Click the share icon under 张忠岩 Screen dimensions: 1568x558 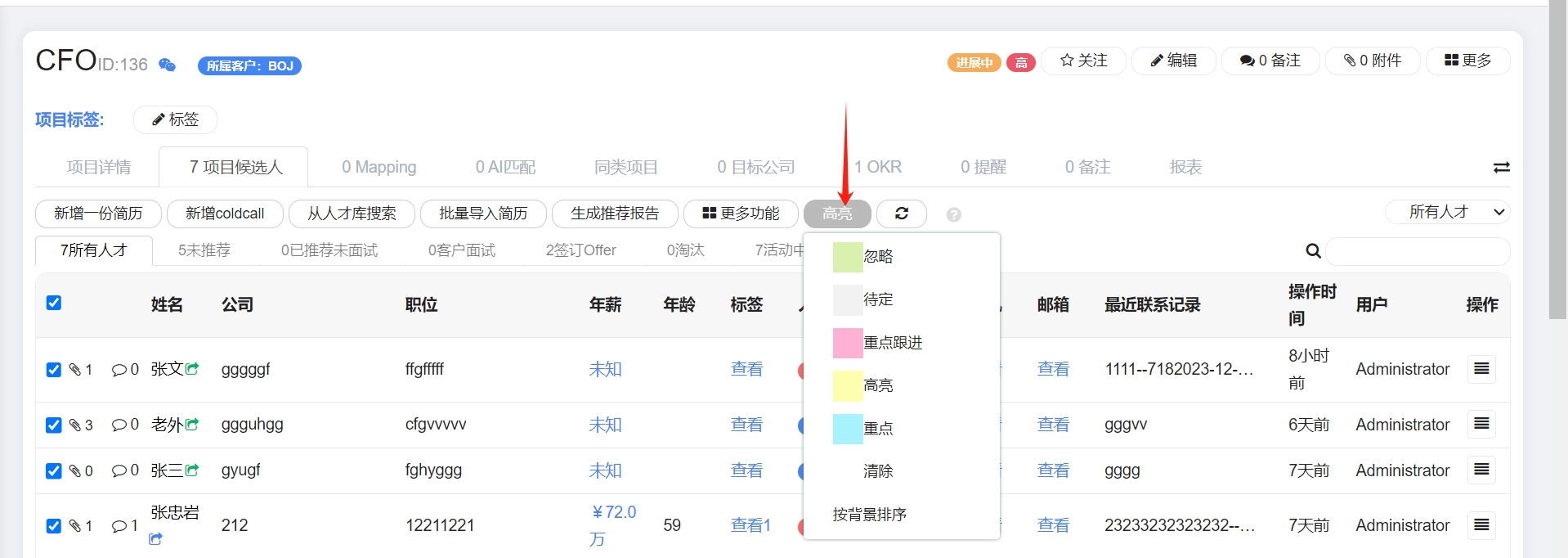(x=156, y=539)
